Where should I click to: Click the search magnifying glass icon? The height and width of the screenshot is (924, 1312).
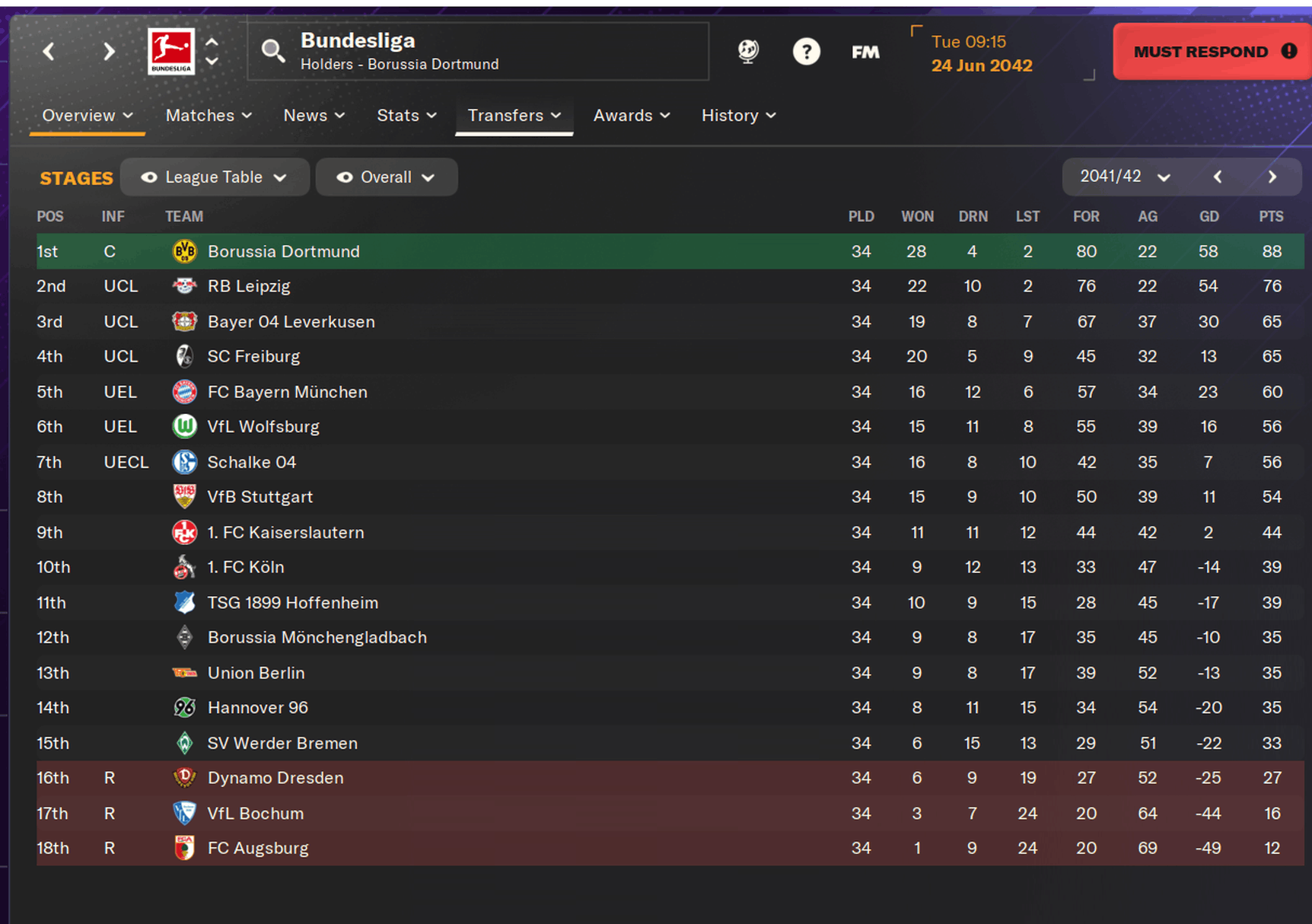click(272, 52)
